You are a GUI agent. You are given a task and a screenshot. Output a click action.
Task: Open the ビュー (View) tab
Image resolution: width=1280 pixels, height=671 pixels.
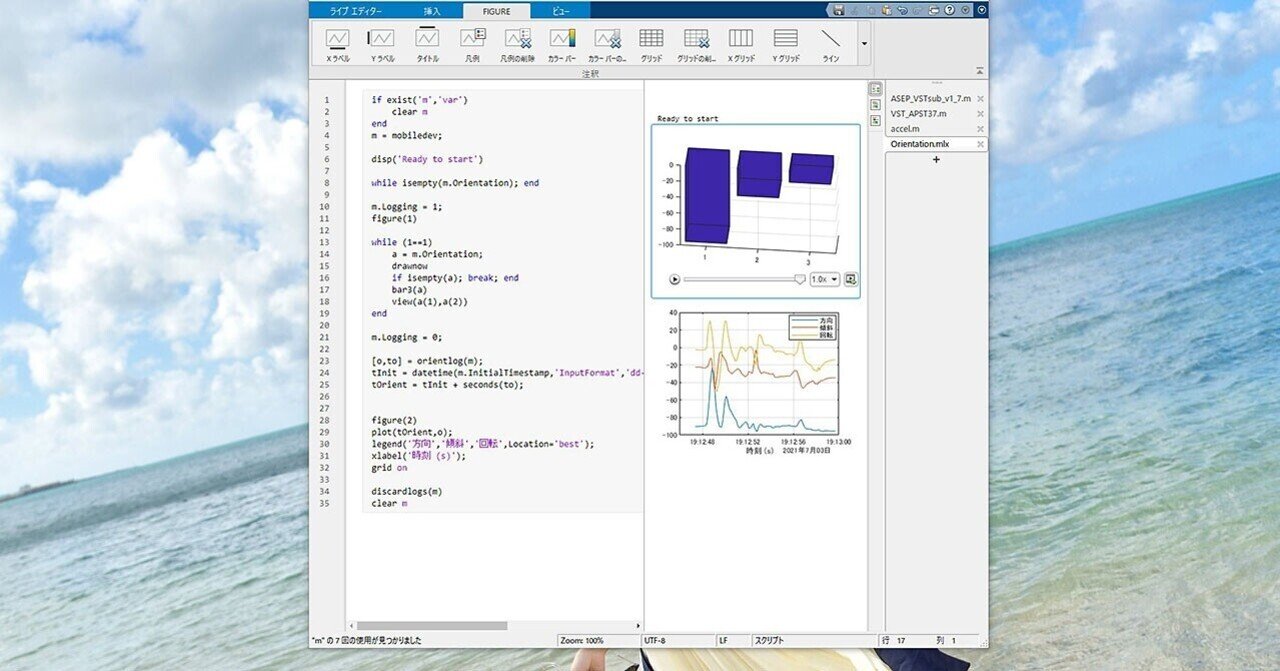point(561,10)
